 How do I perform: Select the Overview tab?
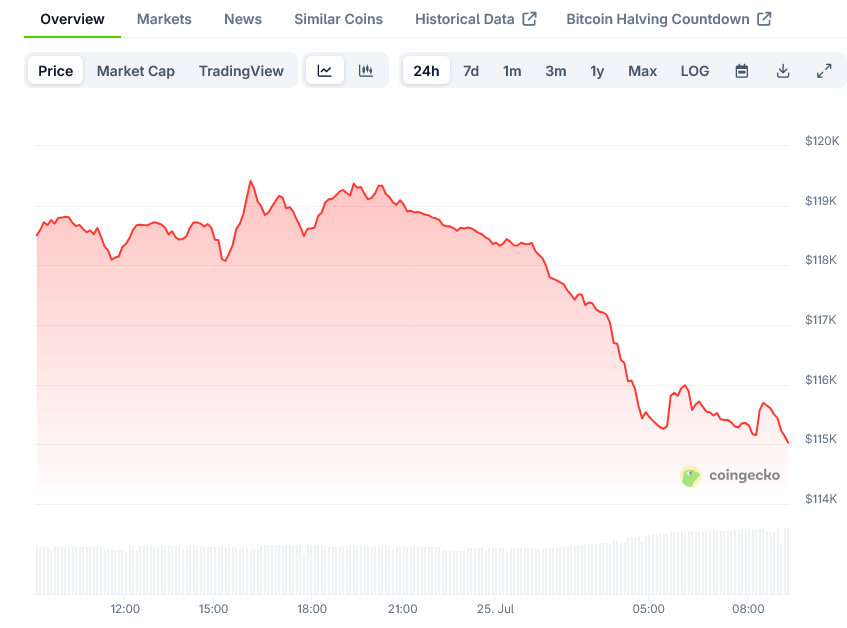(72, 19)
